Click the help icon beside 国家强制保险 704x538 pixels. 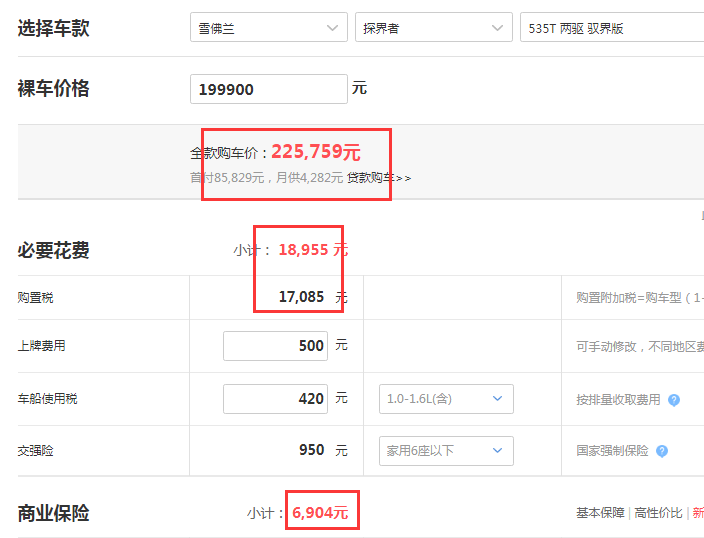[662, 451]
